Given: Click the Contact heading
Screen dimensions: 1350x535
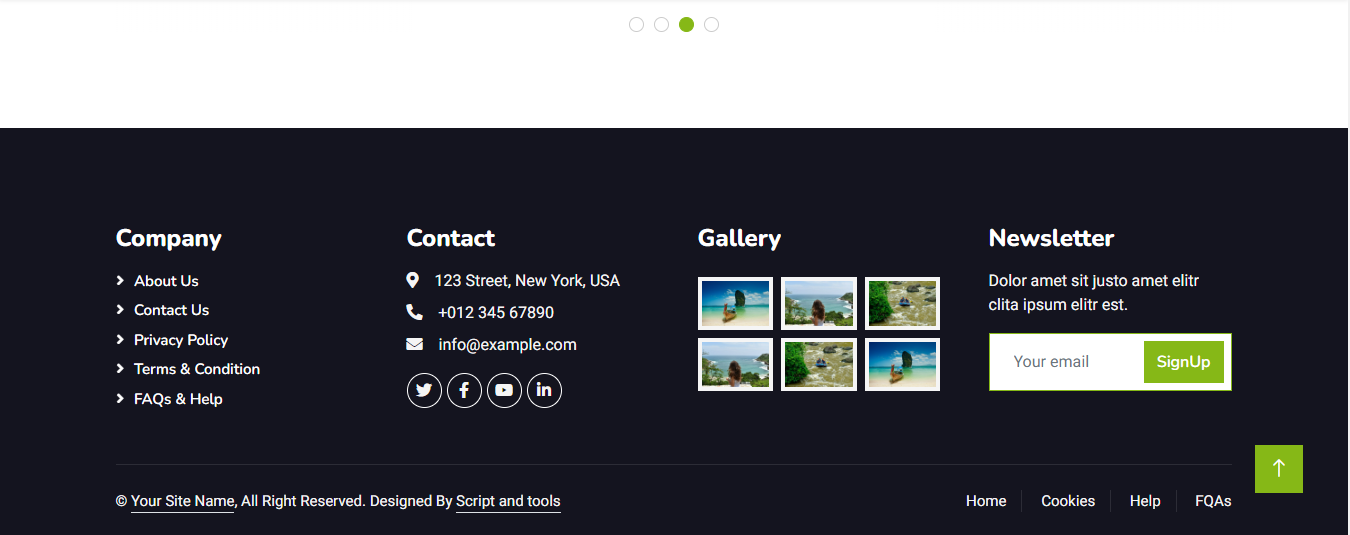Looking at the screenshot, I should 451,238.
